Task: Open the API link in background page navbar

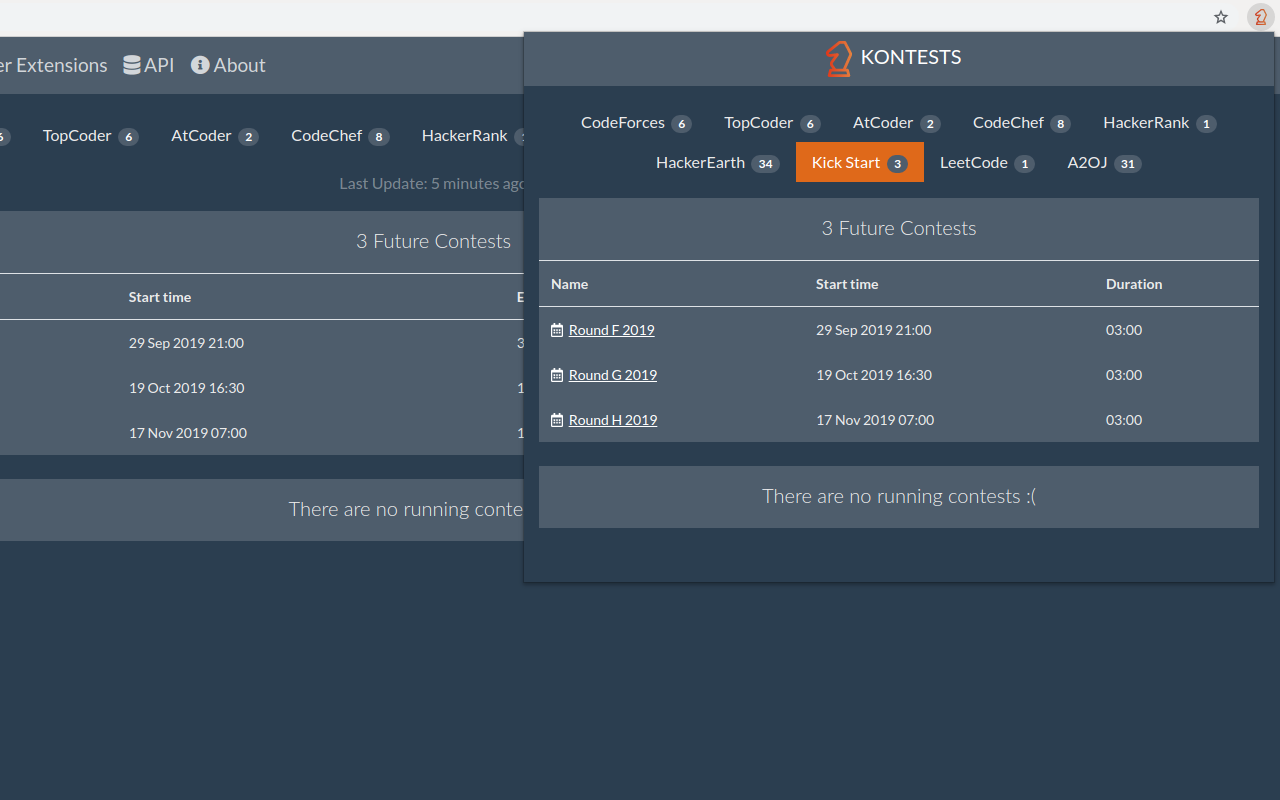Action: pyautogui.click(x=148, y=65)
